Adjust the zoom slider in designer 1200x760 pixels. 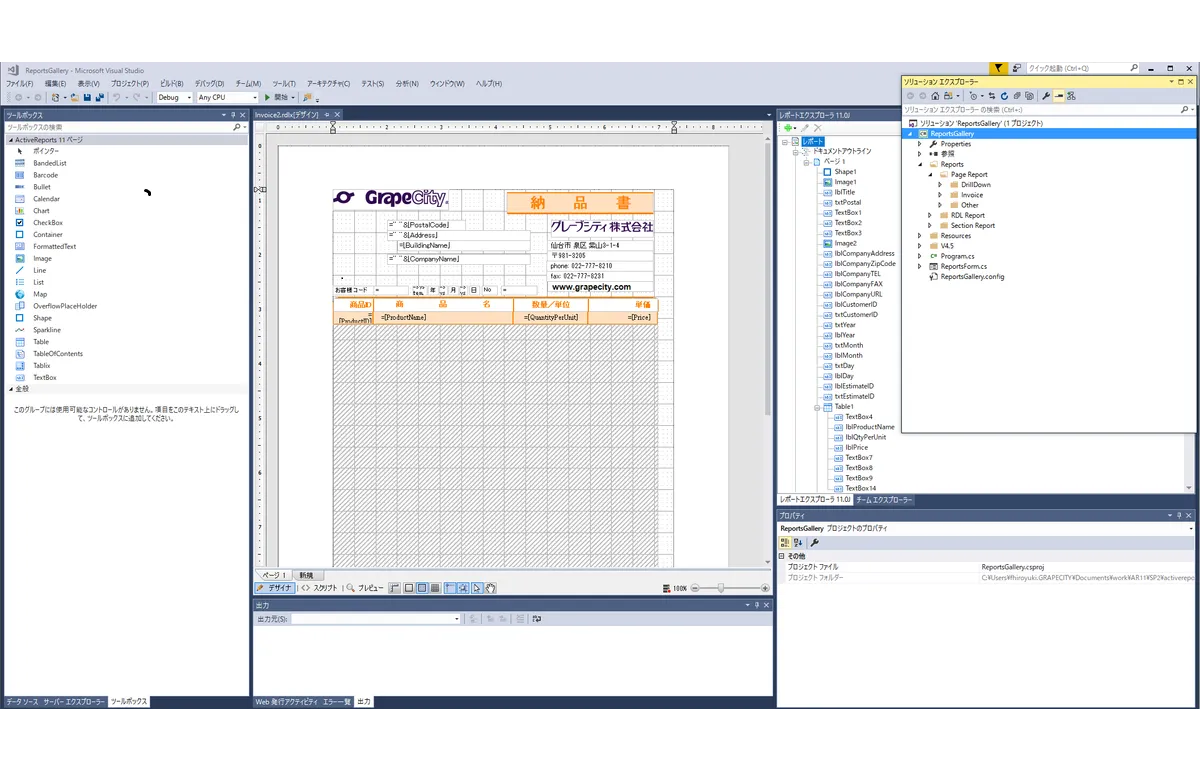tap(721, 588)
